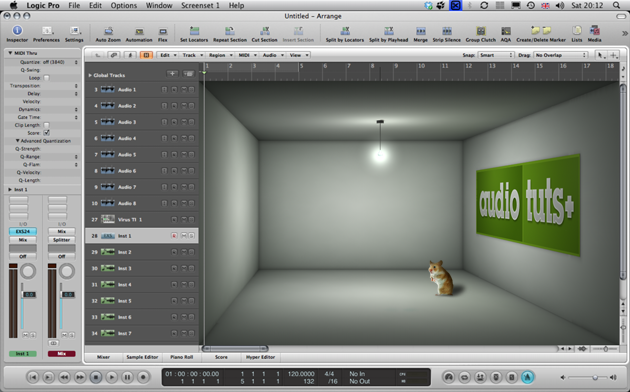Image resolution: width=630 pixels, height=392 pixels.
Task: Open the Hyper Editor tab
Action: pyautogui.click(x=260, y=357)
